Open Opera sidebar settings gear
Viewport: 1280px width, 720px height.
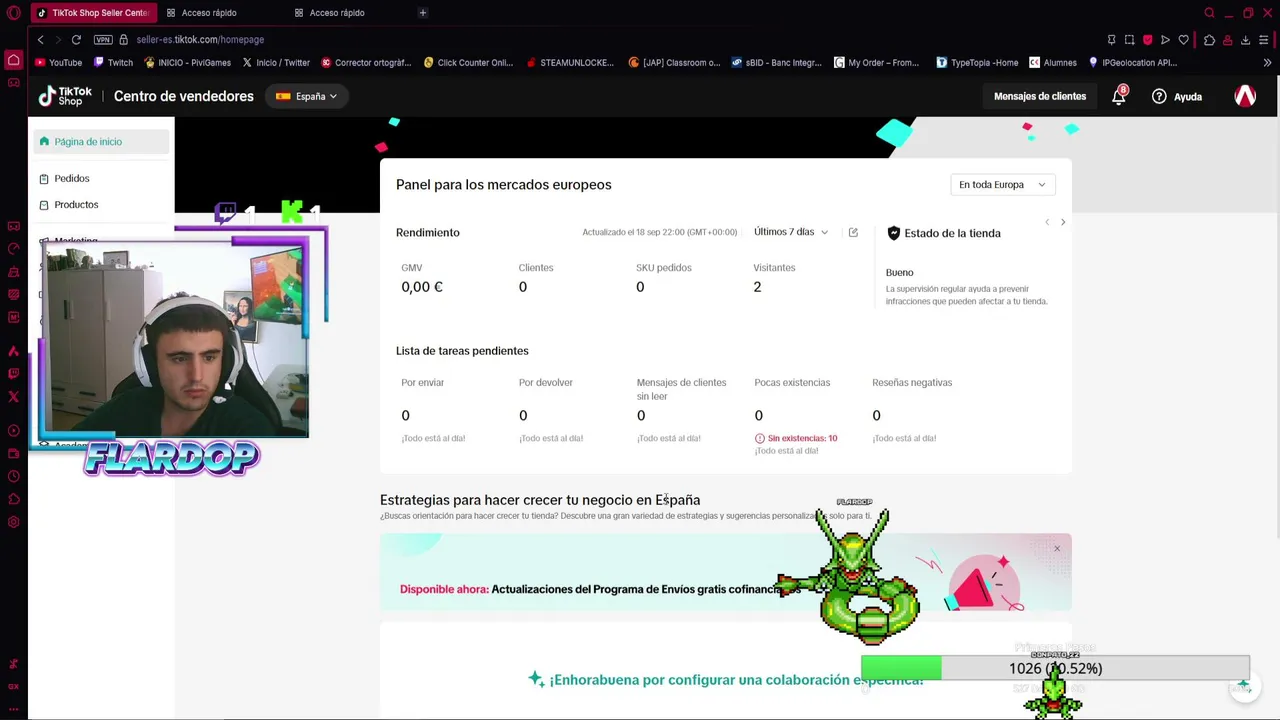(x=13, y=522)
